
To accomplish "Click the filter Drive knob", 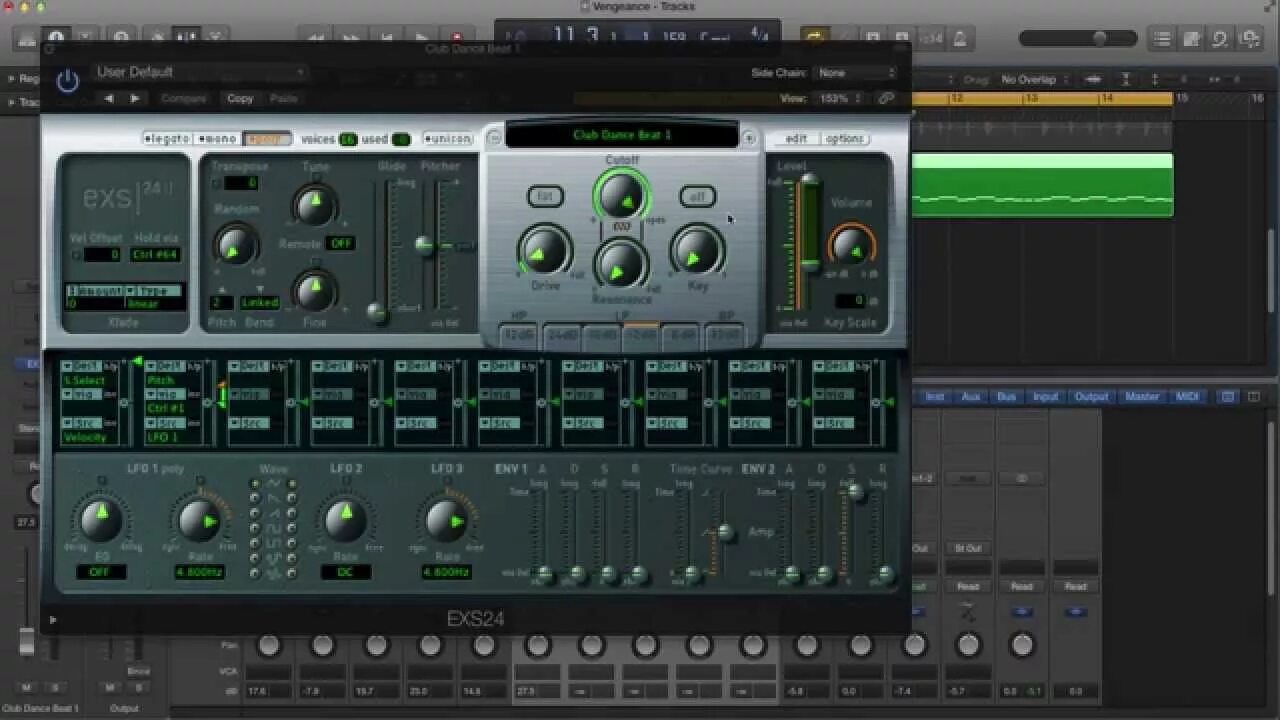I will point(544,252).
